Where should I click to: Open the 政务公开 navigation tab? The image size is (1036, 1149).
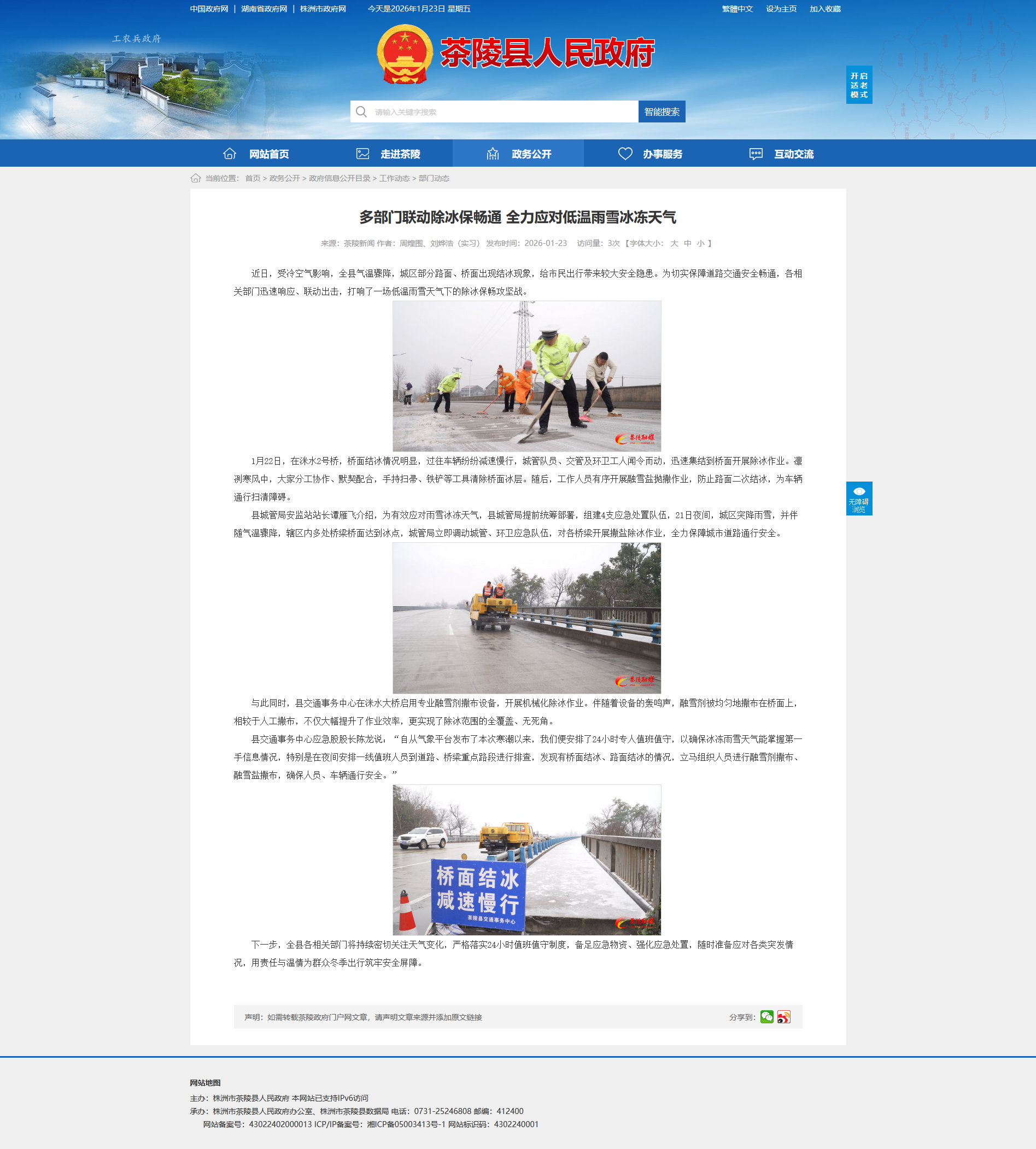pyautogui.click(x=530, y=154)
